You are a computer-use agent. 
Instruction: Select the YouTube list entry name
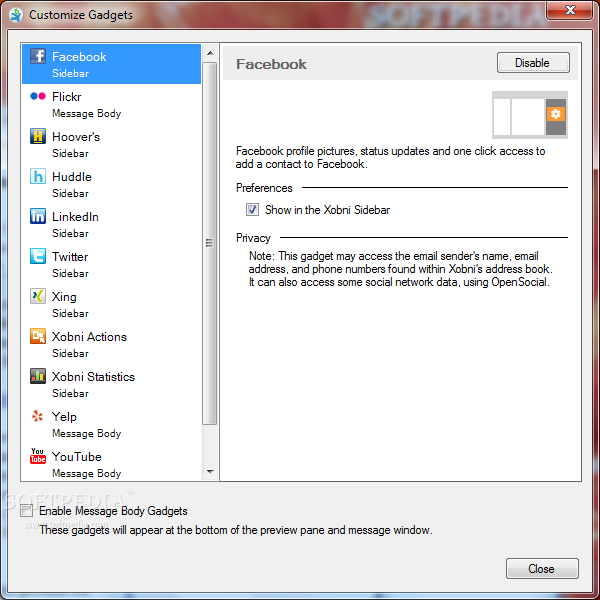tap(77, 457)
